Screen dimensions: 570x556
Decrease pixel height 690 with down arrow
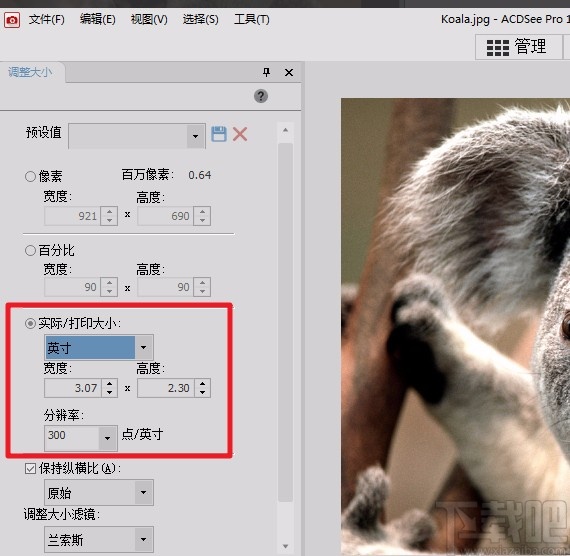(x=202, y=221)
